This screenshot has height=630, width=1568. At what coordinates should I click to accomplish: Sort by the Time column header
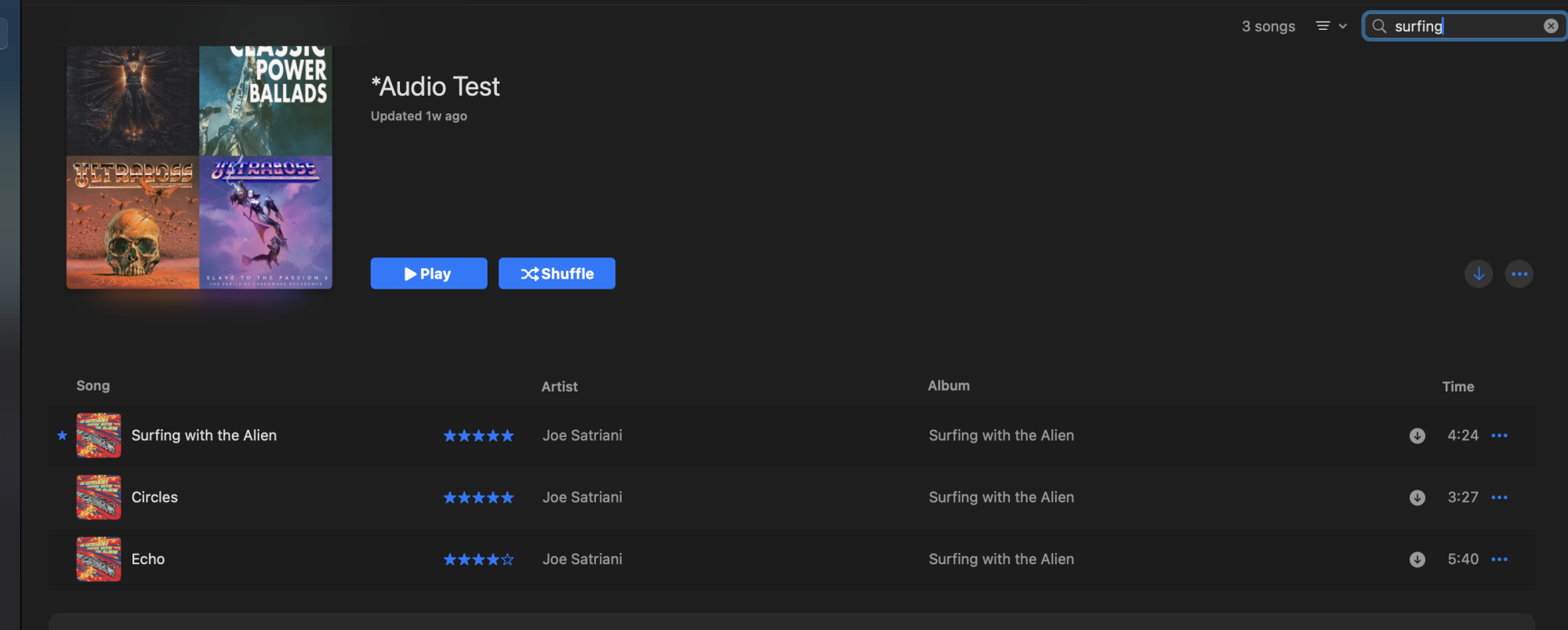coord(1458,387)
